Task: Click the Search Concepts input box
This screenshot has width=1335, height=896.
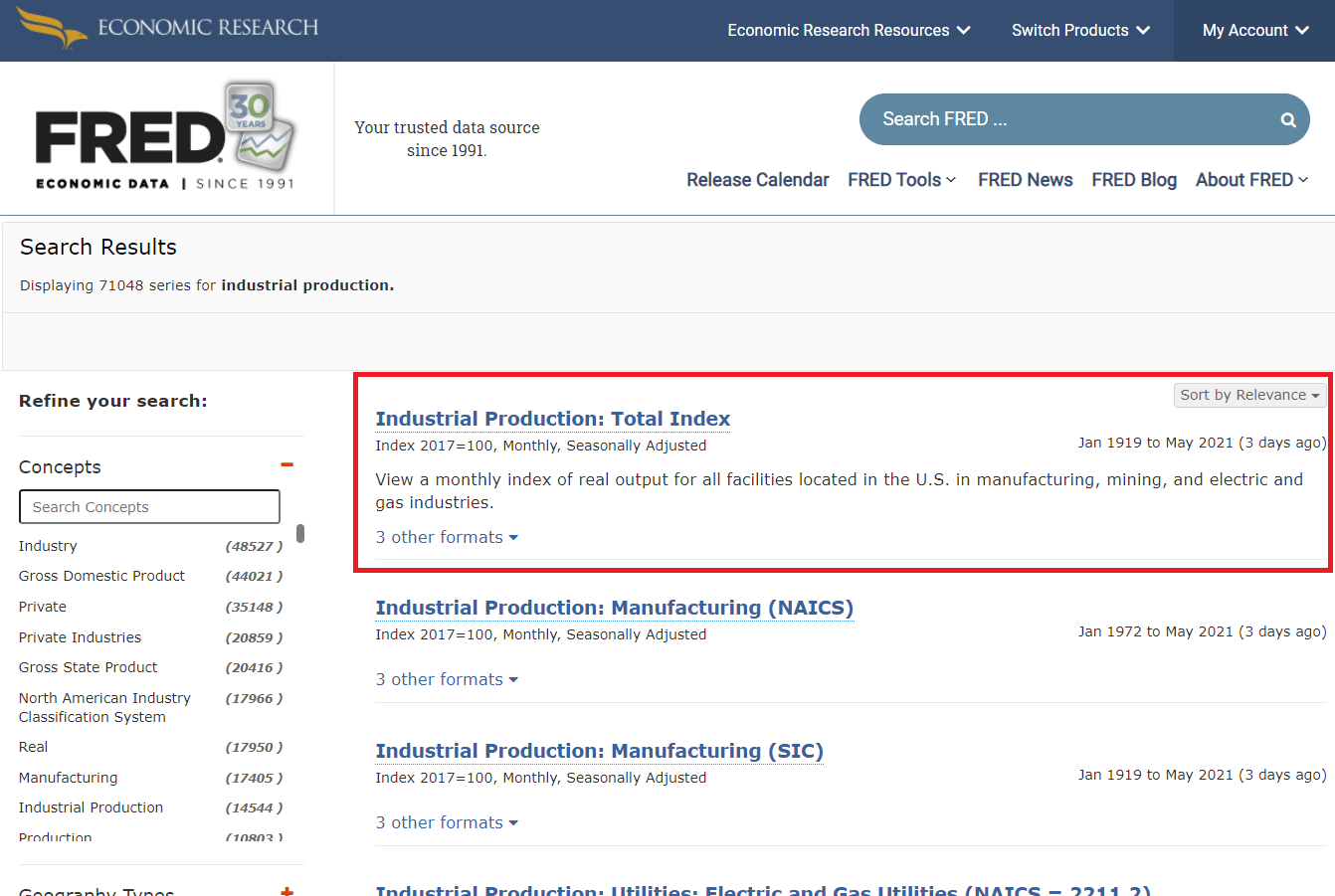Action: (149, 506)
